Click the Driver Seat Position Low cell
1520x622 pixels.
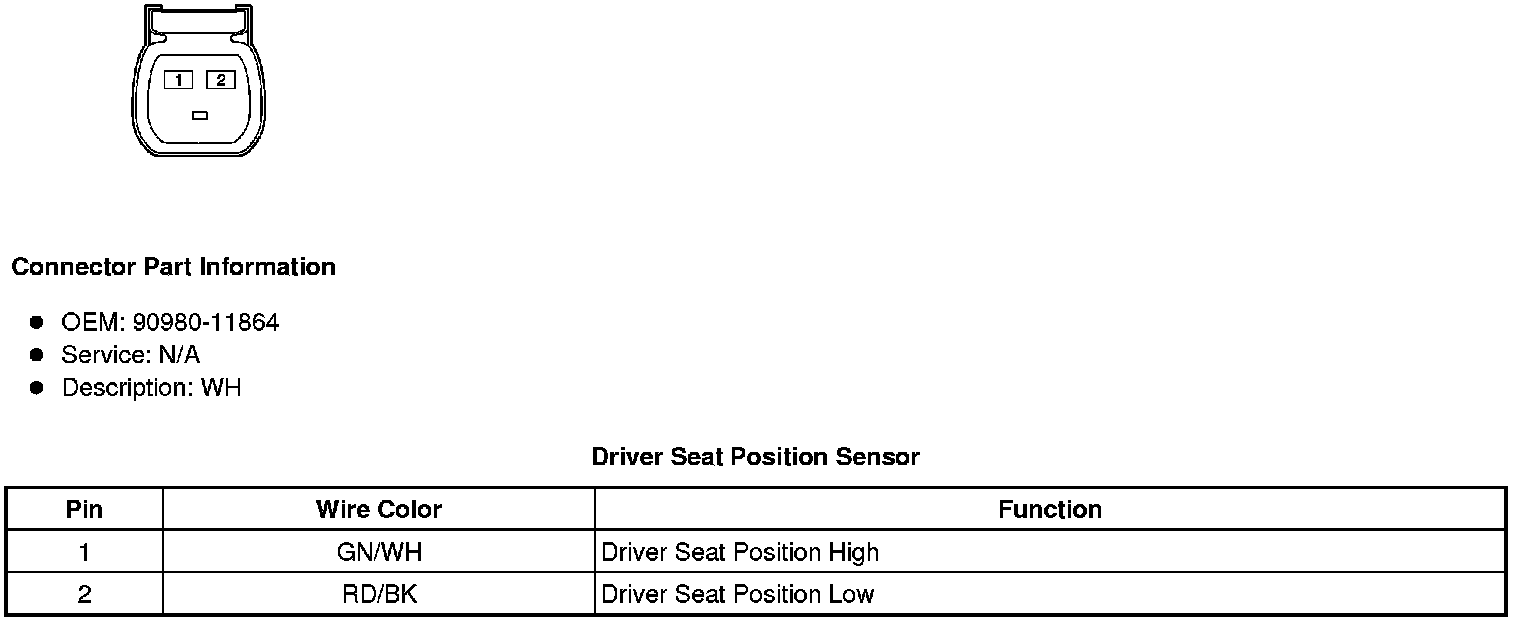[737, 594]
